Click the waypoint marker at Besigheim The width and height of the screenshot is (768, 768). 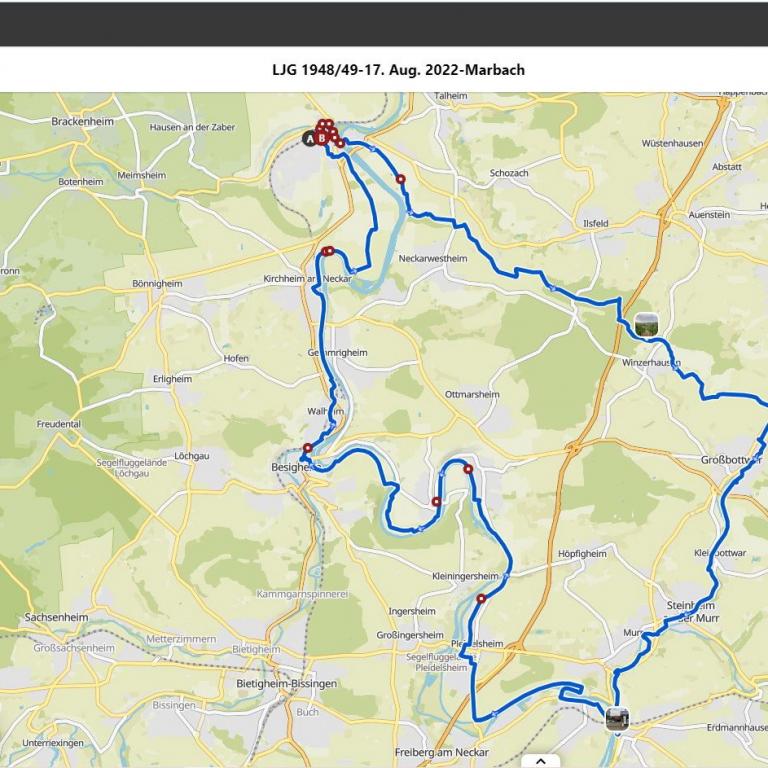[x=308, y=448]
